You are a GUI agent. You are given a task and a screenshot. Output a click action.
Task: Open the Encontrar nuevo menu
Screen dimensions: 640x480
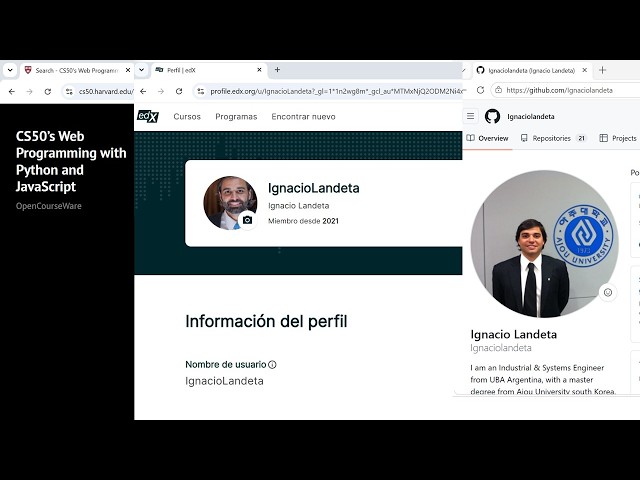coord(303,117)
